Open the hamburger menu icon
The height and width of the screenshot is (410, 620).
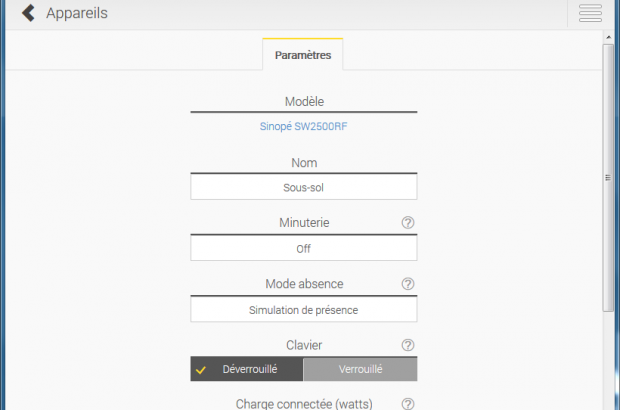click(x=590, y=13)
